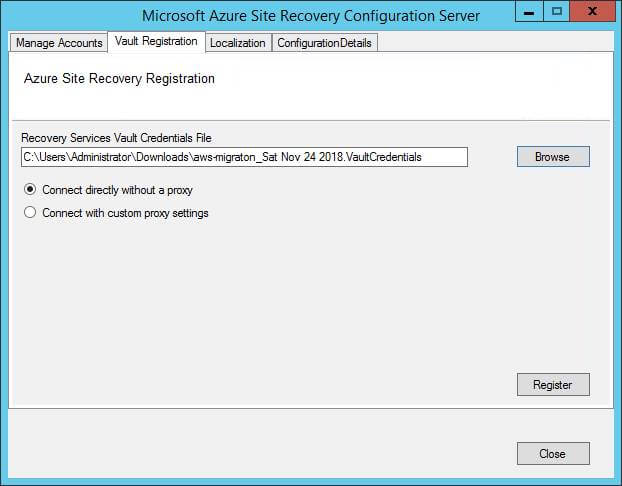Click the 'Azure Site Recovery Registration' heading

point(119,79)
